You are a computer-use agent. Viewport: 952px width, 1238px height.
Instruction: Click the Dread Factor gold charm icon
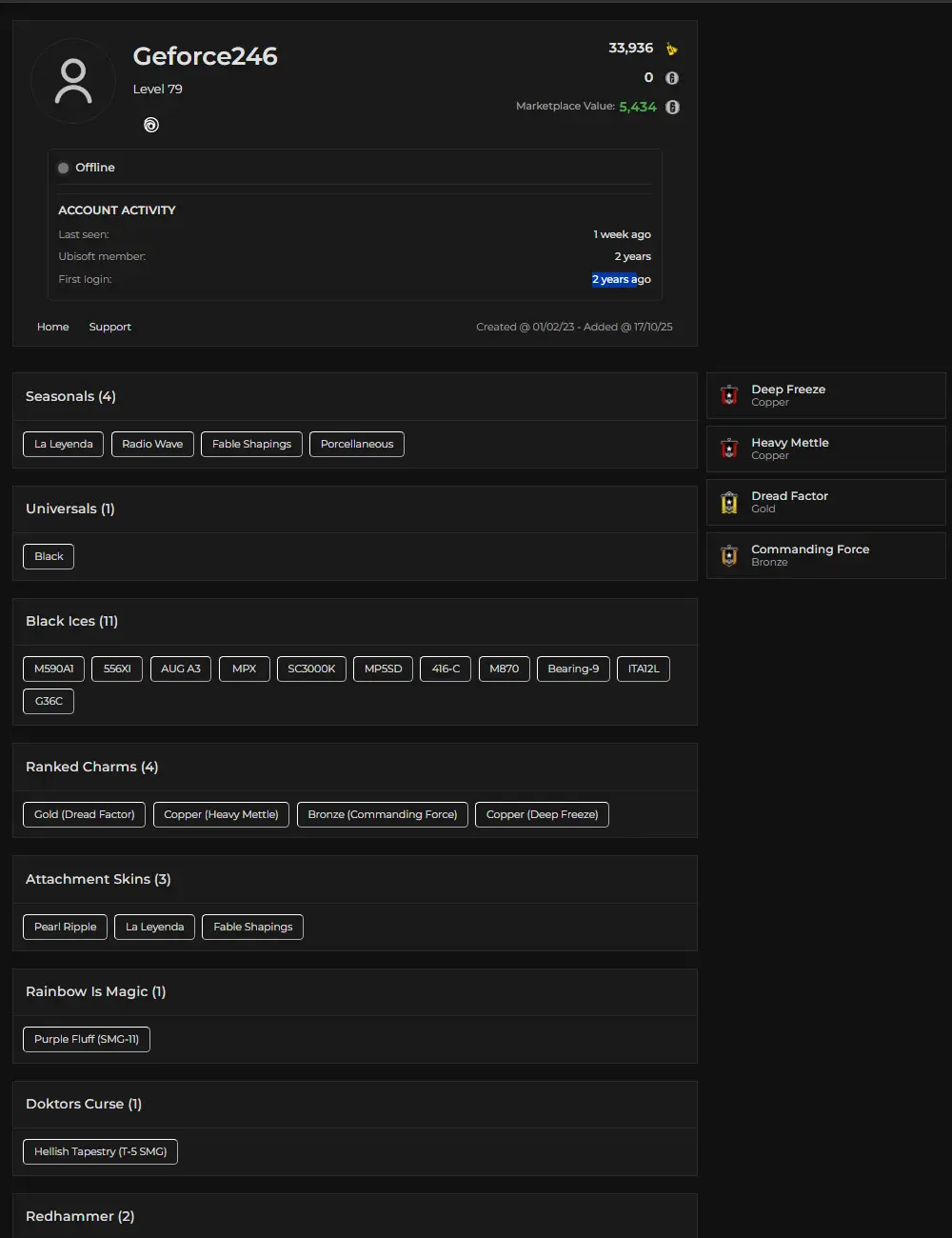point(729,502)
